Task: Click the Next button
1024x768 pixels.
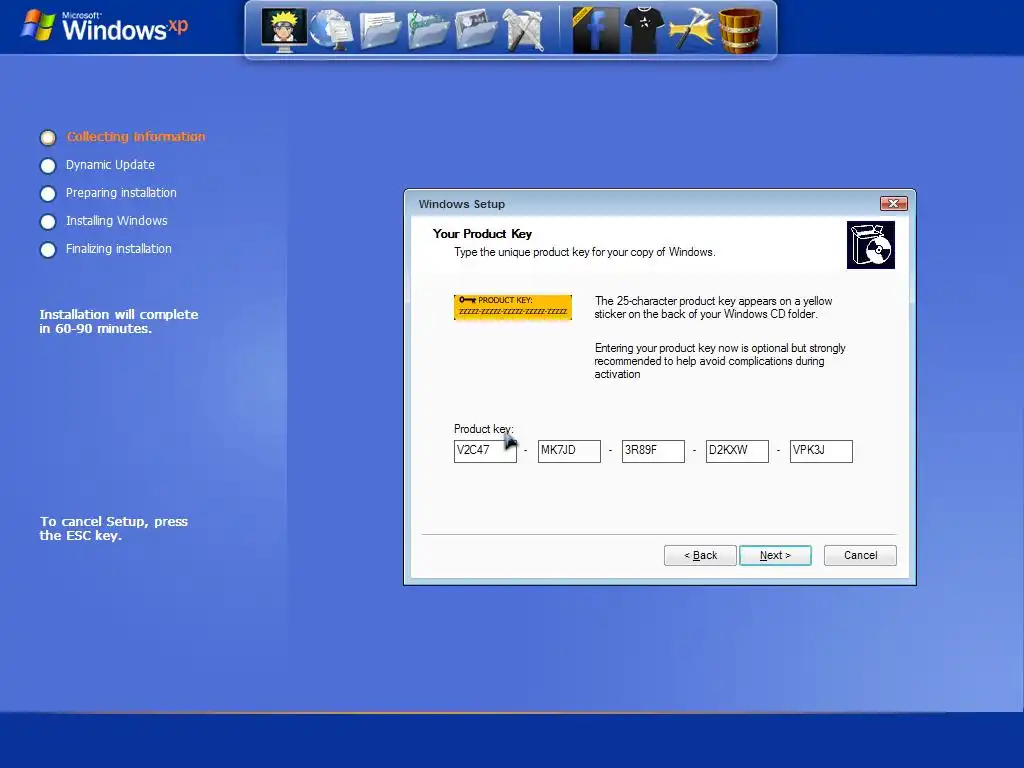Action: (x=775, y=555)
